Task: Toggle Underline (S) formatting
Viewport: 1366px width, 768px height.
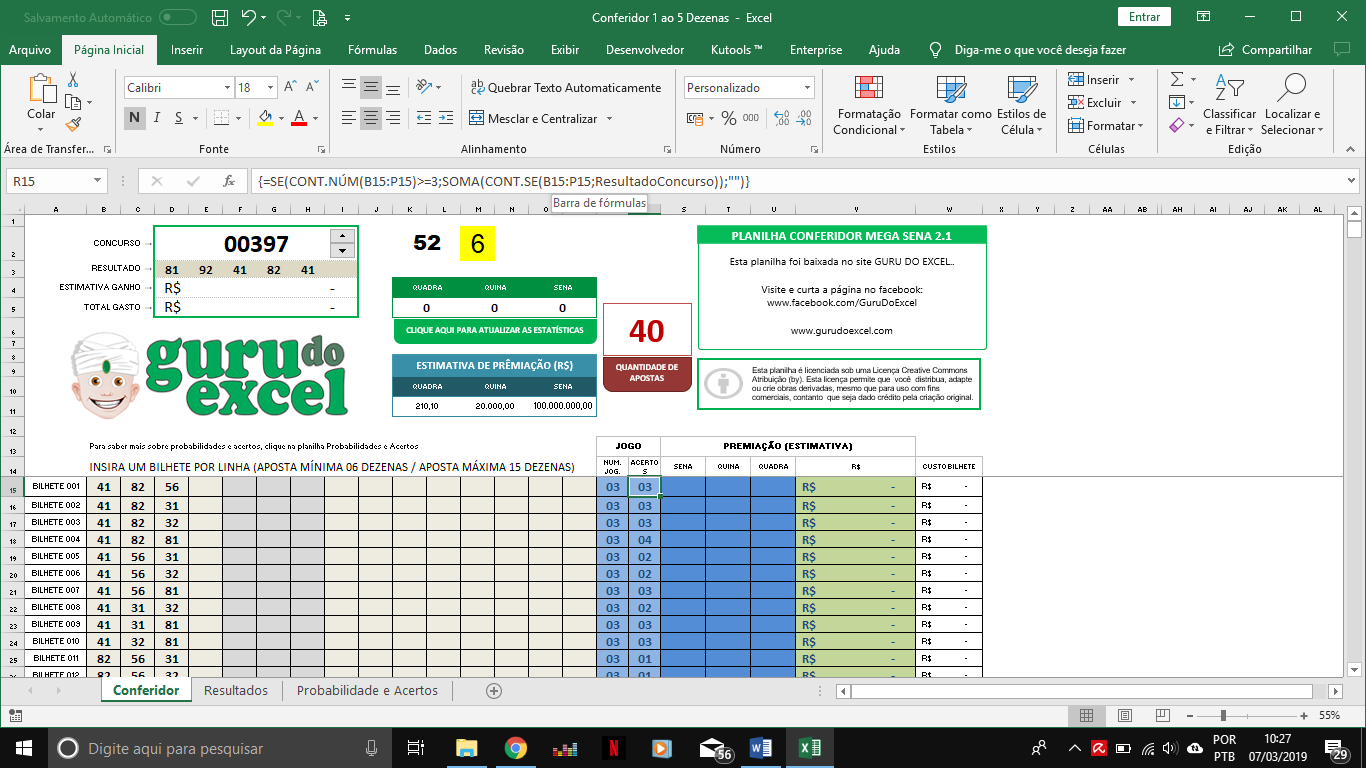Action: [179, 118]
